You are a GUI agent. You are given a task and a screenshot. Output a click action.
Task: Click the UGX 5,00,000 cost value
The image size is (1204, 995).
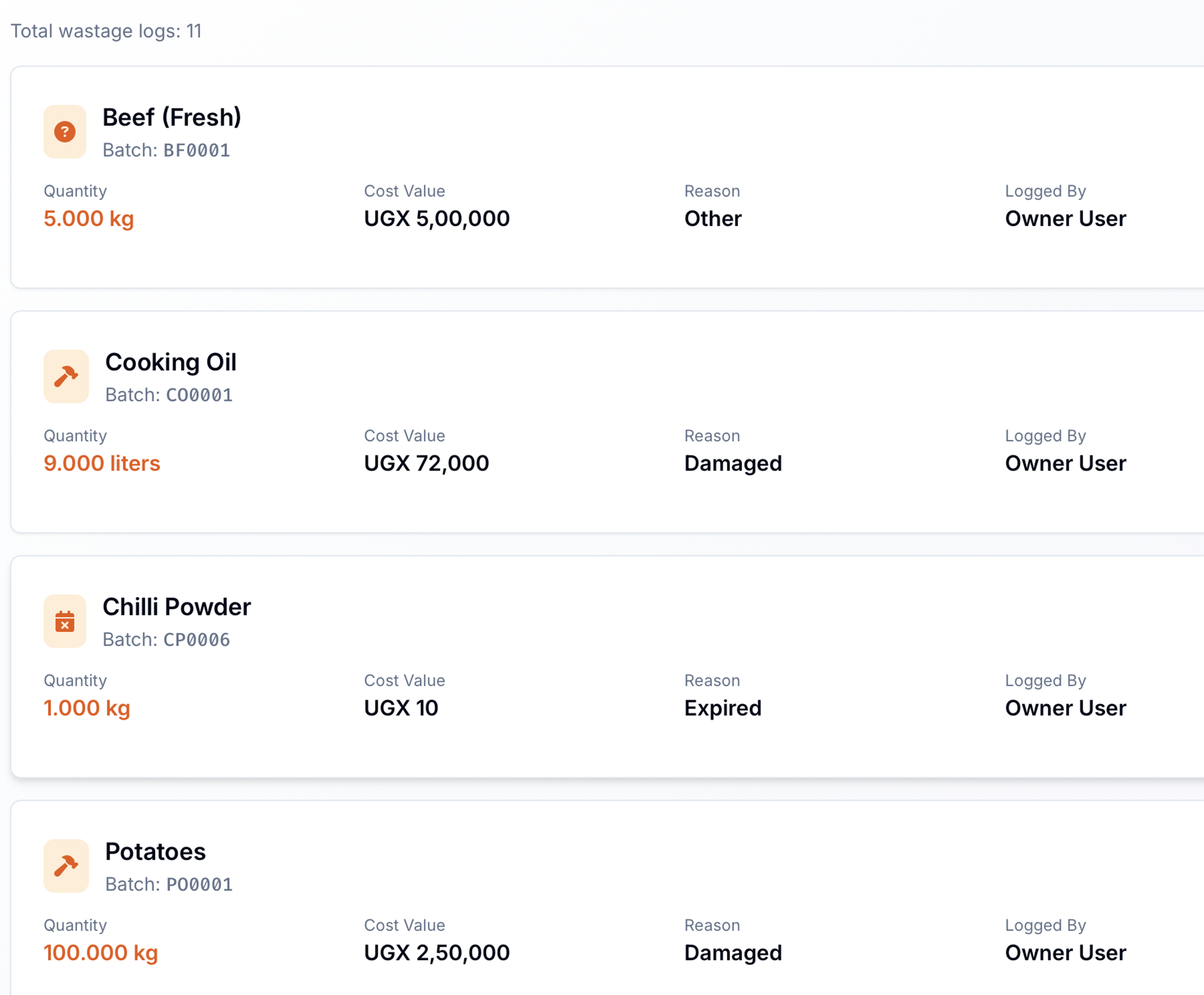point(436,219)
